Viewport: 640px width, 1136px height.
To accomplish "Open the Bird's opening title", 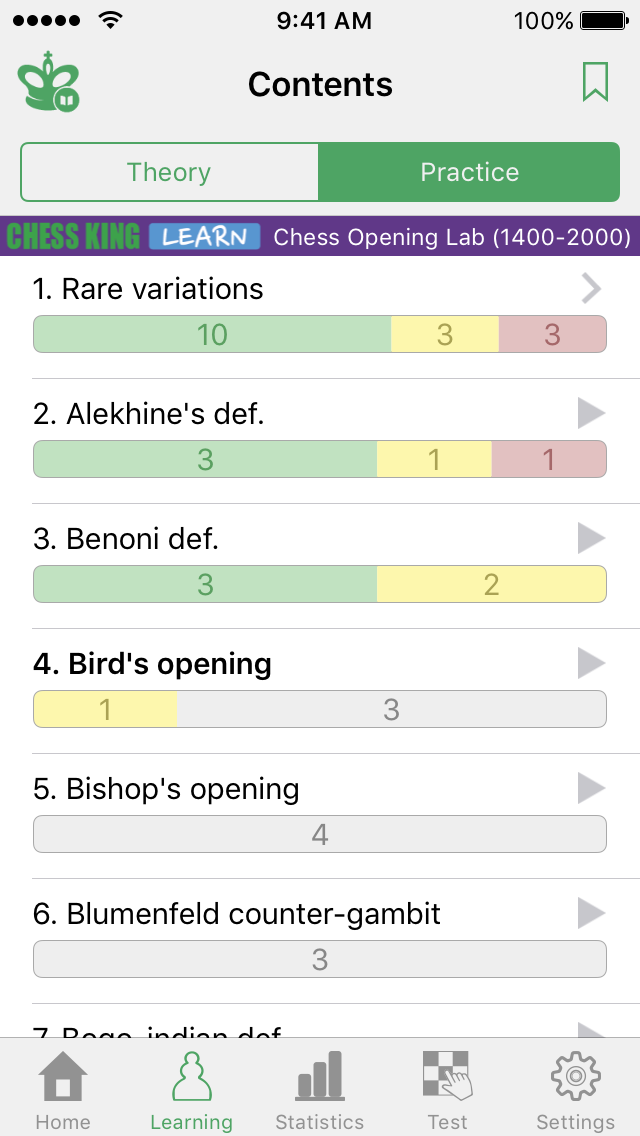I will coord(152,664).
